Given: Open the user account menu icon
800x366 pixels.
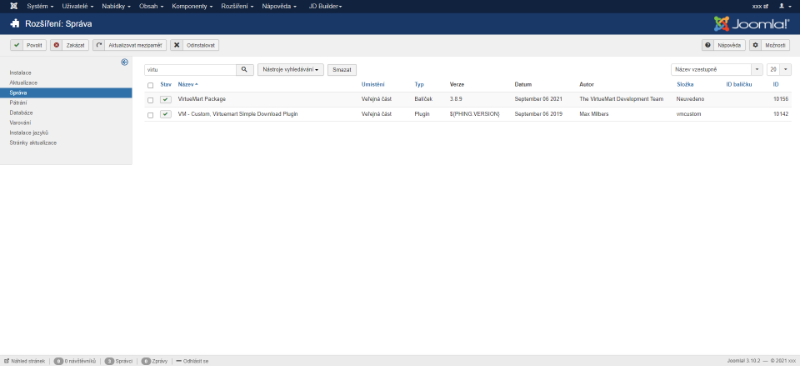Looking at the screenshot, I should pyautogui.click(x=786, y=6).
